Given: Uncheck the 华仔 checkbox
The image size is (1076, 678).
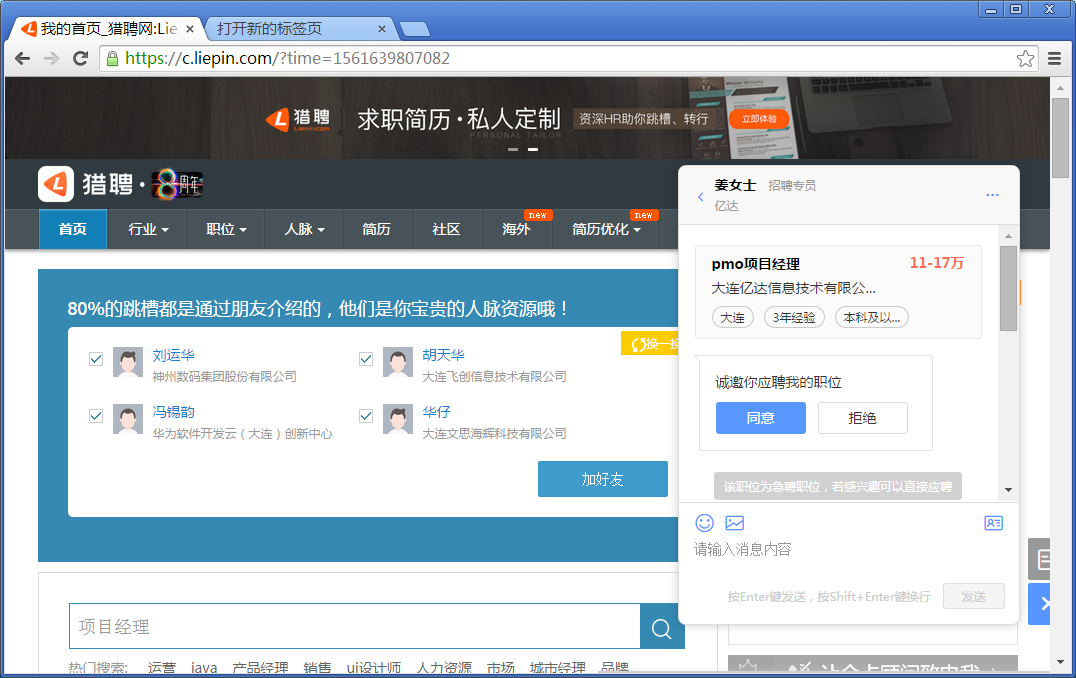Looking at the screenshot, I should coord(366,416).
